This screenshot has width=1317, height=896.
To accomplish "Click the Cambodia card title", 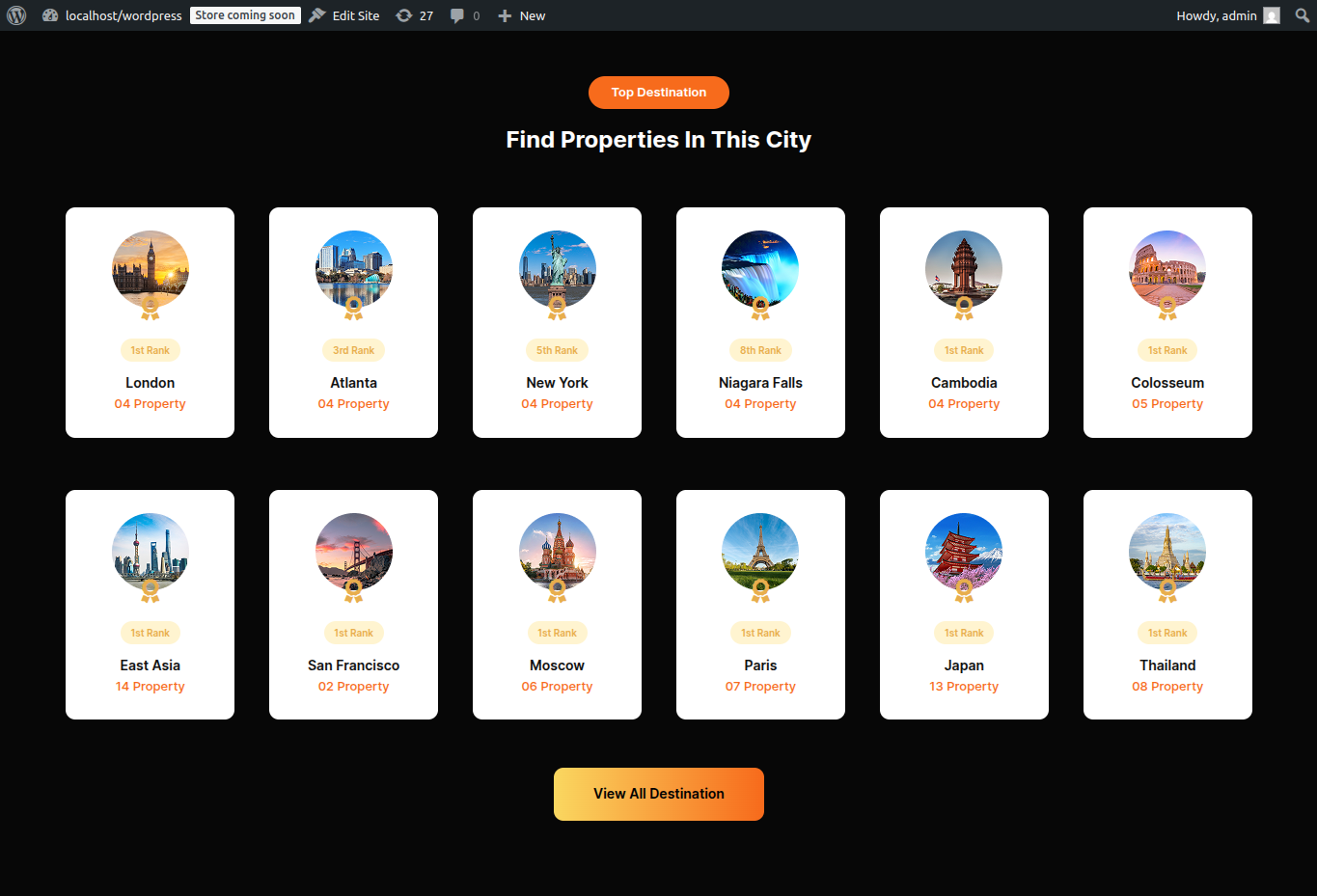I will pyautogui.click(x=964, y=383).
